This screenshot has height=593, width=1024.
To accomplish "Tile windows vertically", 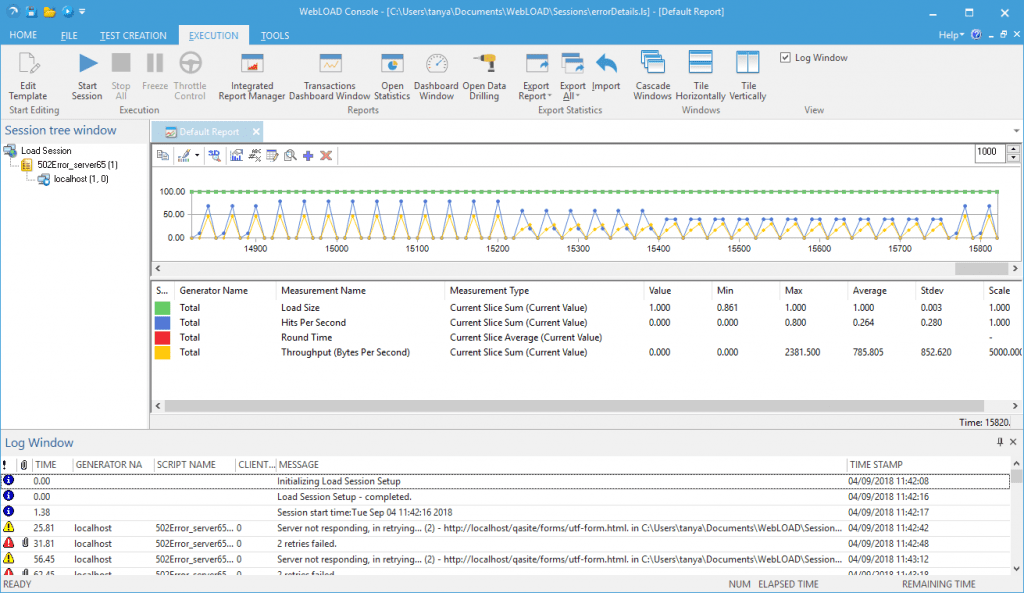I will tap(748, 76).
